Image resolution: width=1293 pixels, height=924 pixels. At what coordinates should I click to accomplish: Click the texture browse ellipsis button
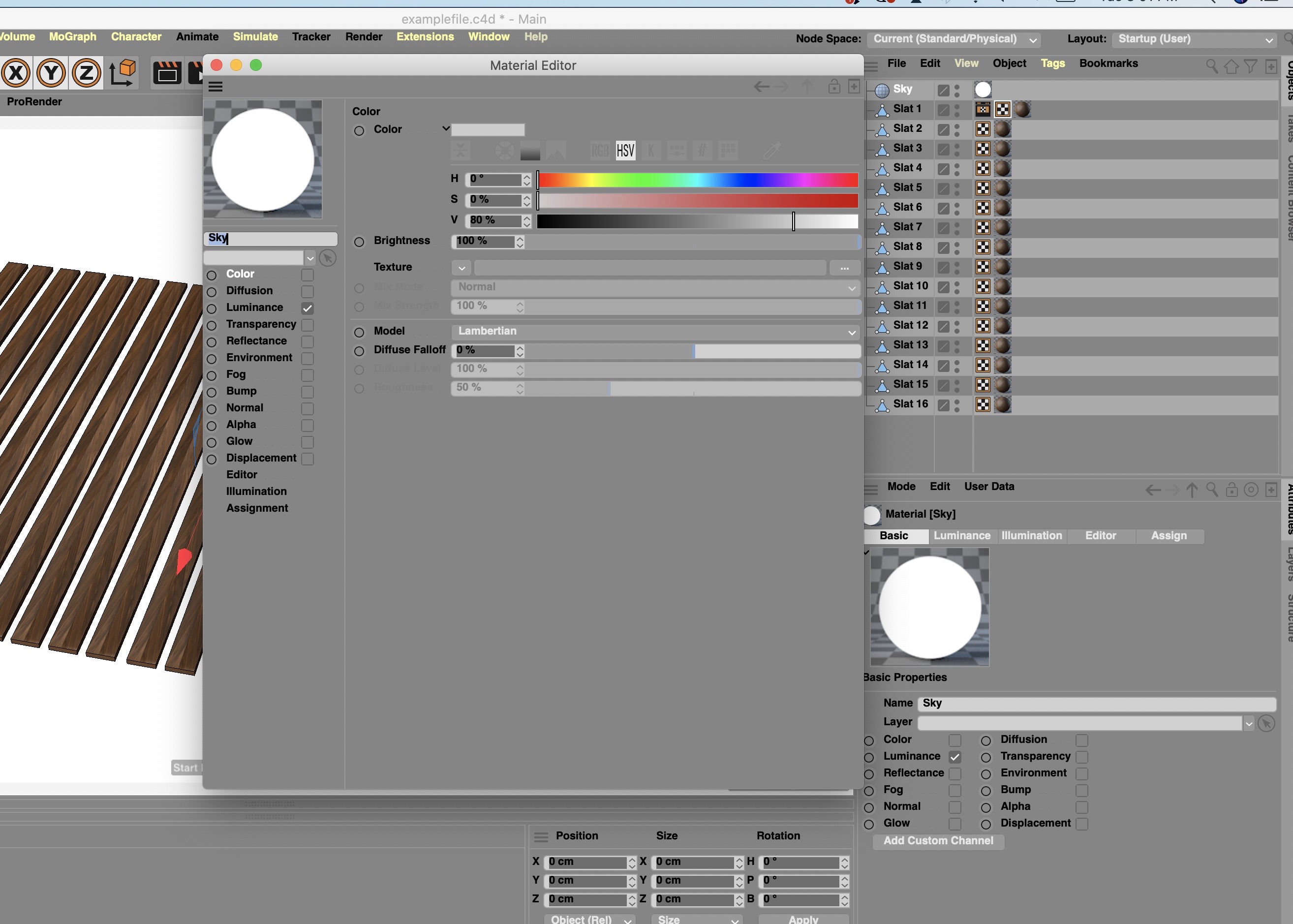pyautogui.click(x=844, y=268)
